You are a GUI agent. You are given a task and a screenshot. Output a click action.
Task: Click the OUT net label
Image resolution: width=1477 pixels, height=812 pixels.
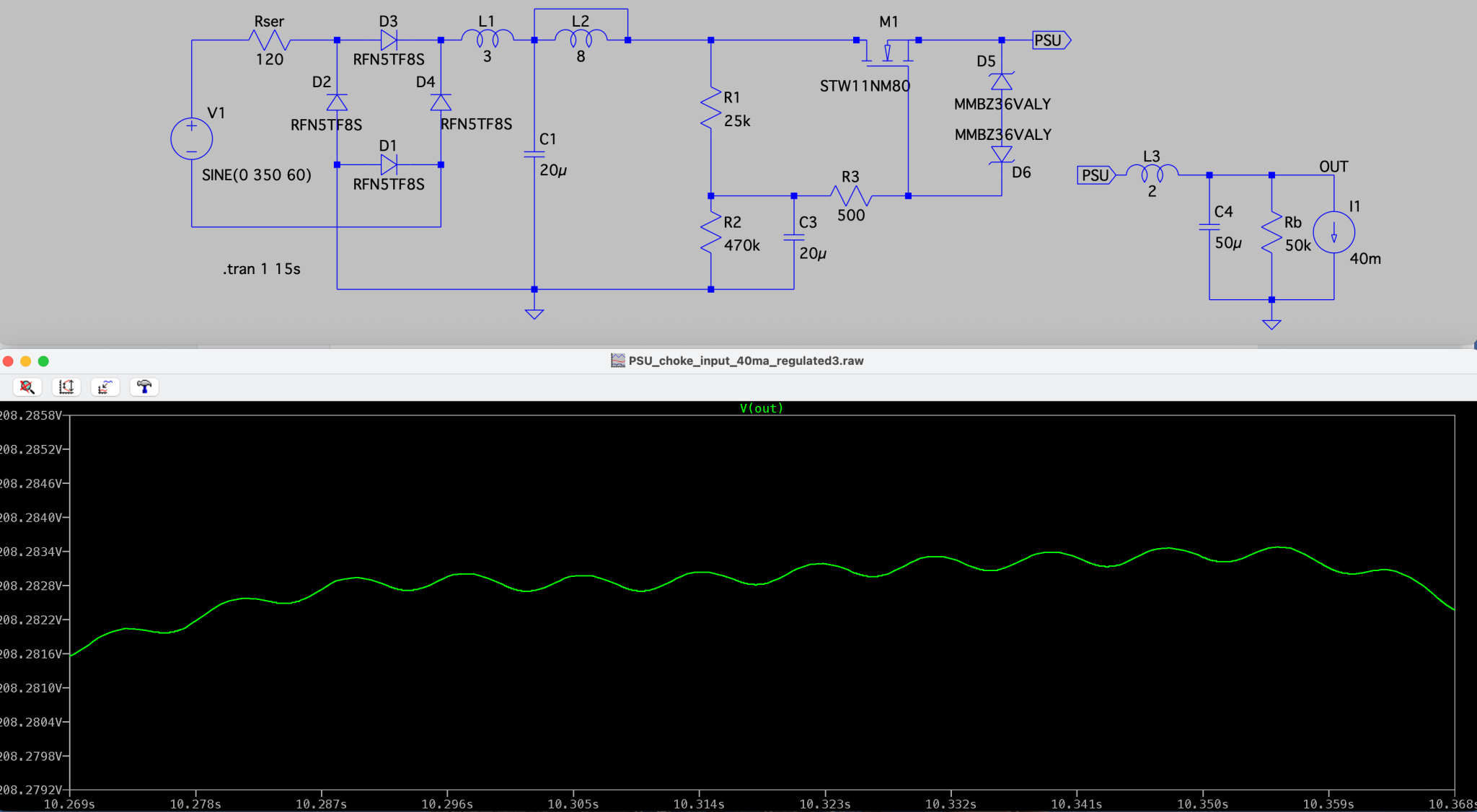(x=1333, y=167)
